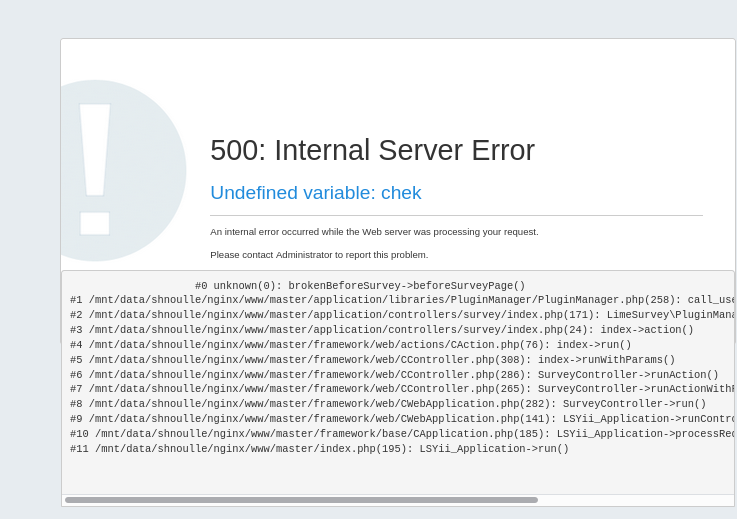Click the "Undefined variable: chek" subtitle
This screenshot has height=519, width=737.
click(x=315, y=193)
